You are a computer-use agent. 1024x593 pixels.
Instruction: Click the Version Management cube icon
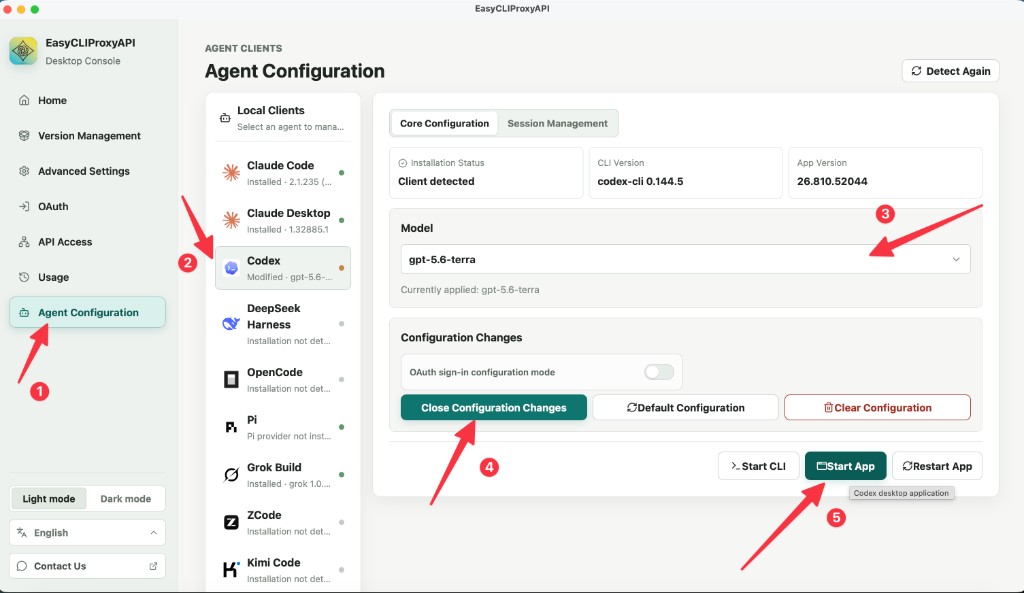[24, 135]
